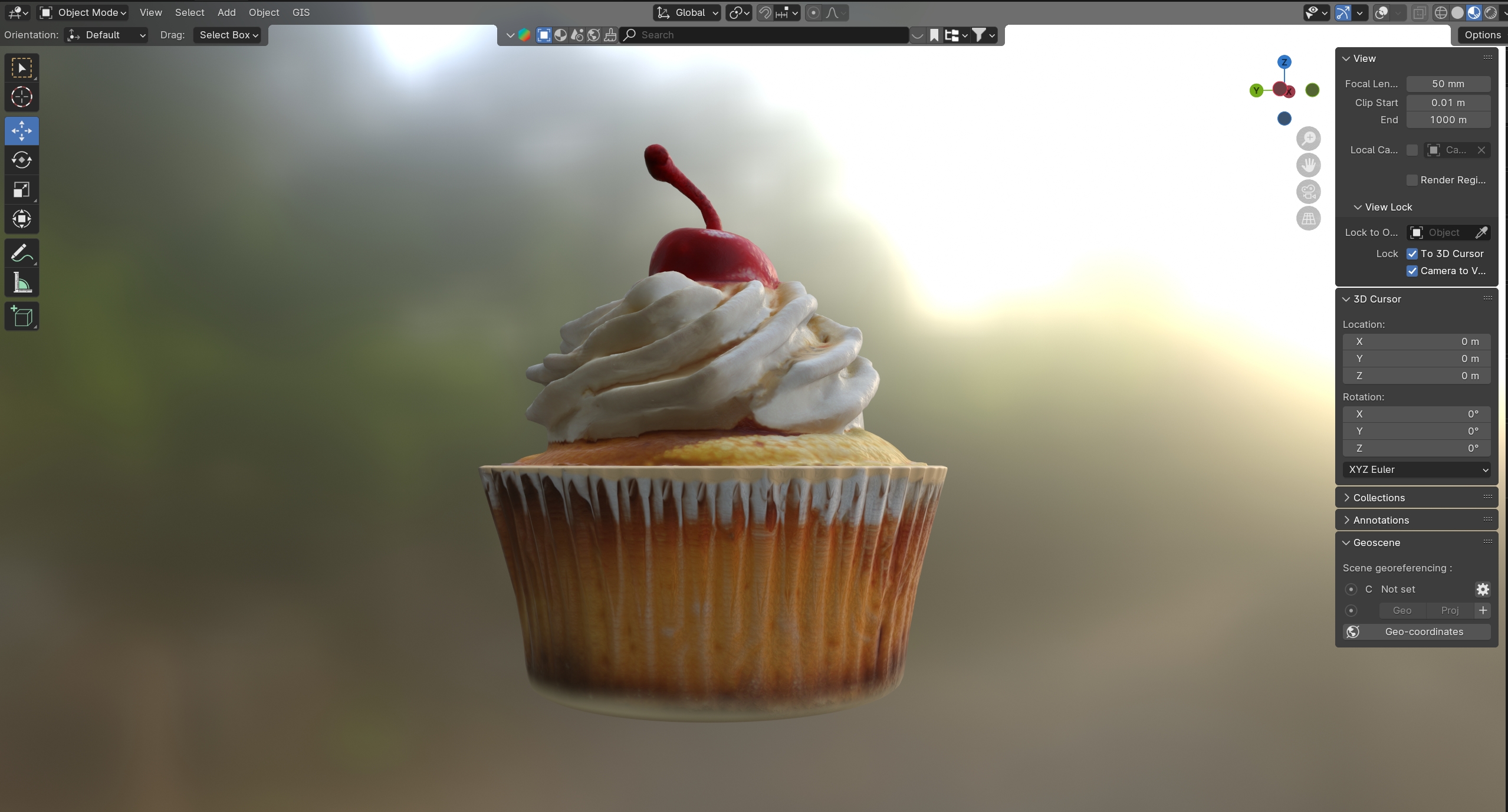The height and width of the screenshot is (812, 1508).
Task: Expand the Collections panel
Action: [x=1378, y=498]
